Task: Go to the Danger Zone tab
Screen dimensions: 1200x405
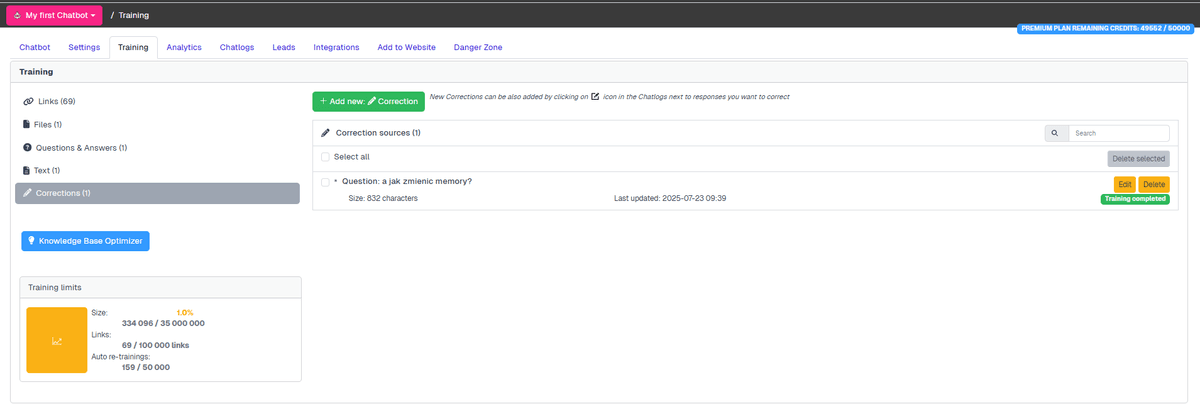Action: pos(478,47)
